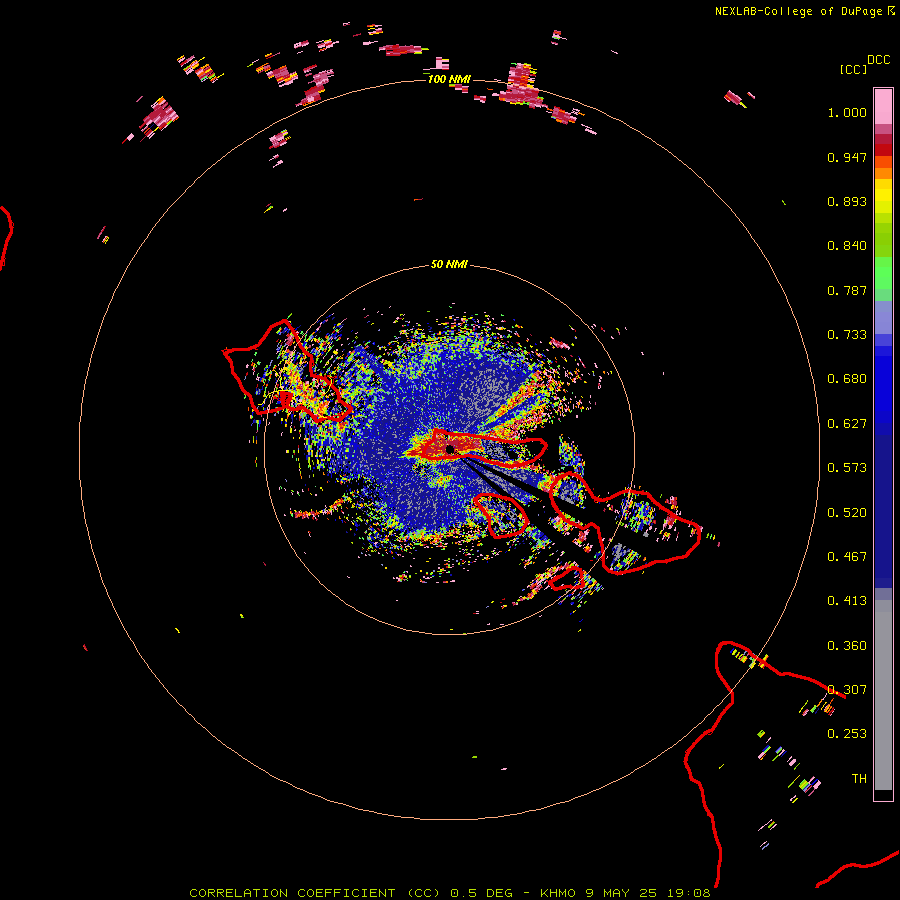Click the 0.627 color scale value
This screenshot has height=900, width=900.
[847, 424]
